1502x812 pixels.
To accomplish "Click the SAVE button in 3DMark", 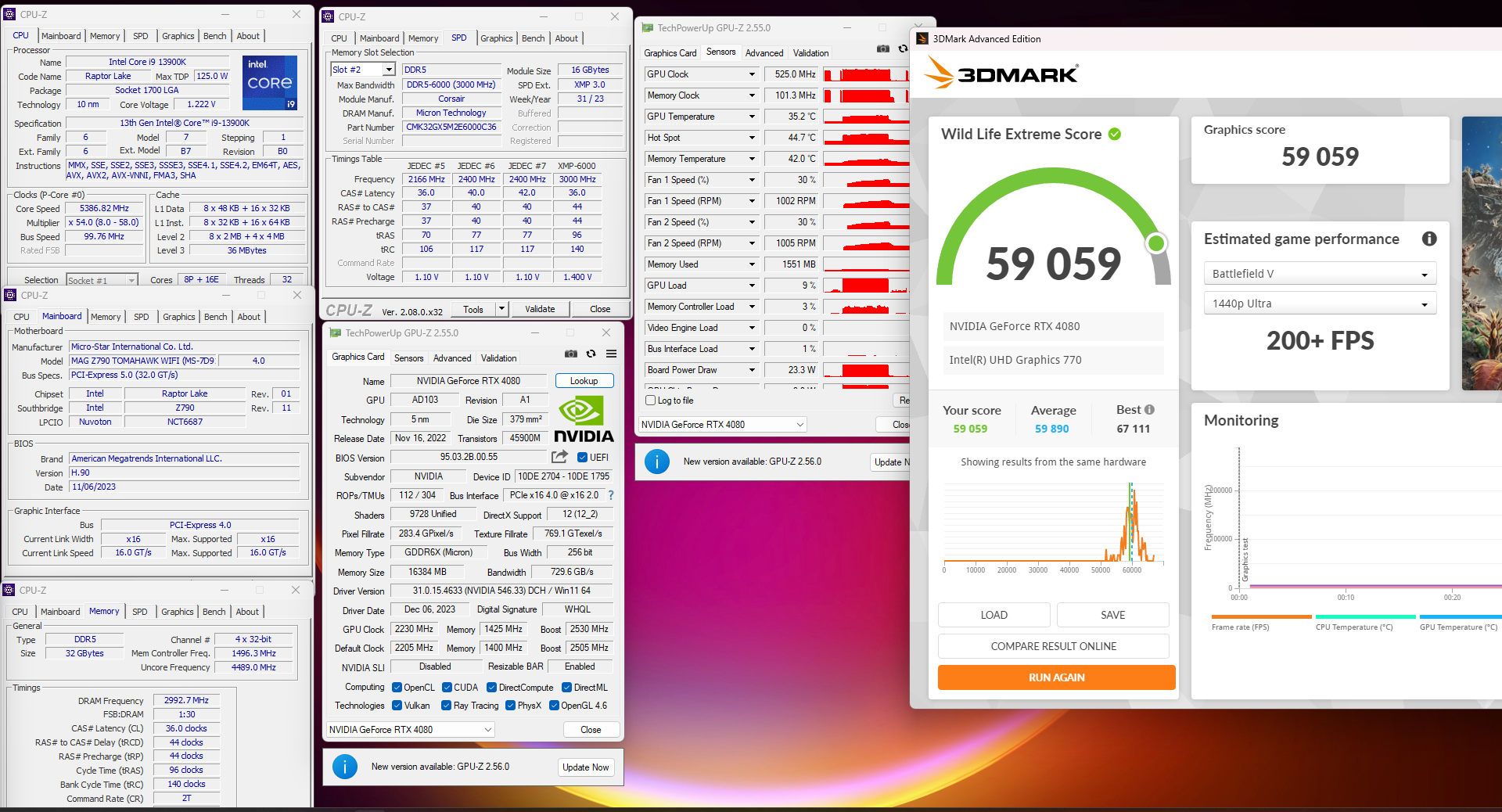I will [x=1113, y=615].
